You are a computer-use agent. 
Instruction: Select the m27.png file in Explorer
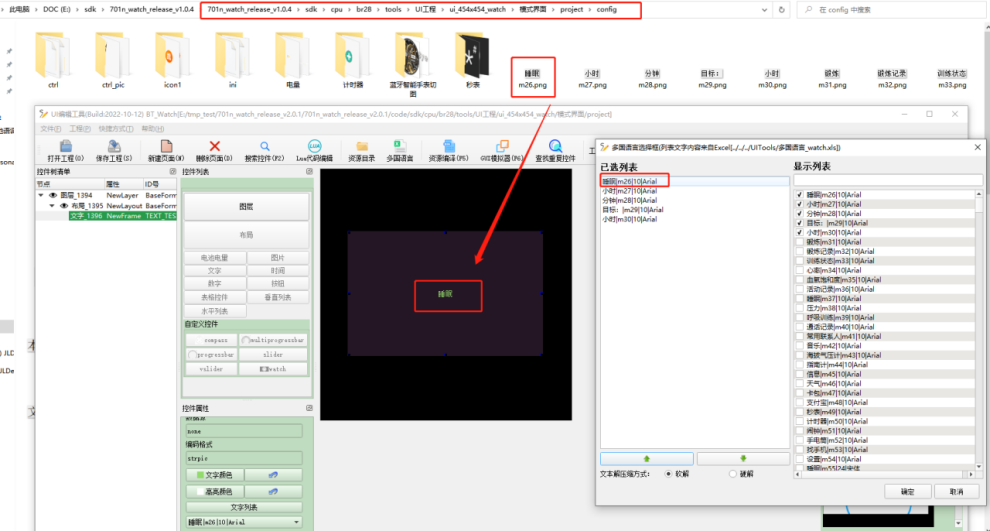click(x=592, y=79)
